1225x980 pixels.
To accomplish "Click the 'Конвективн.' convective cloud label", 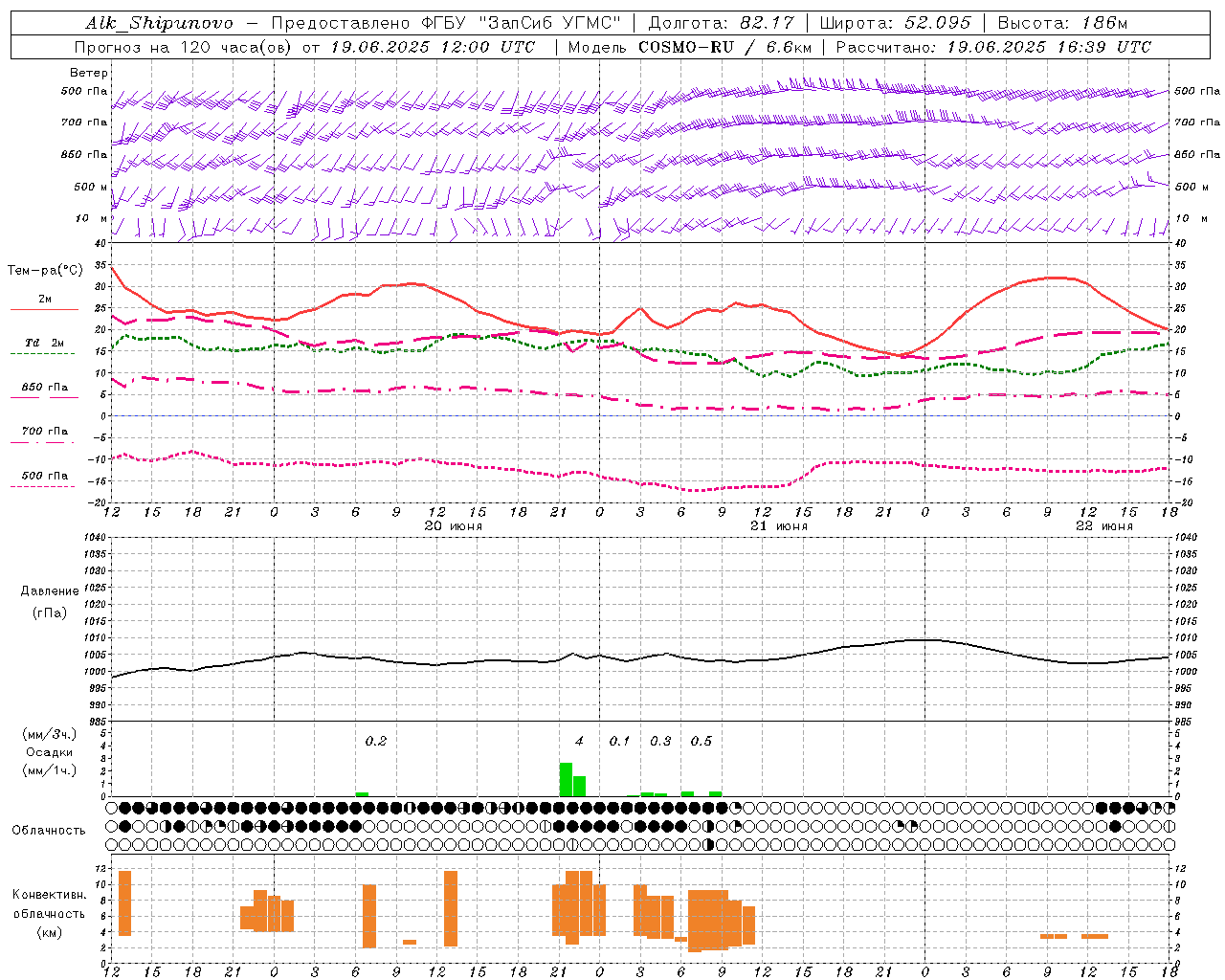I will click(x=50, y=895).
